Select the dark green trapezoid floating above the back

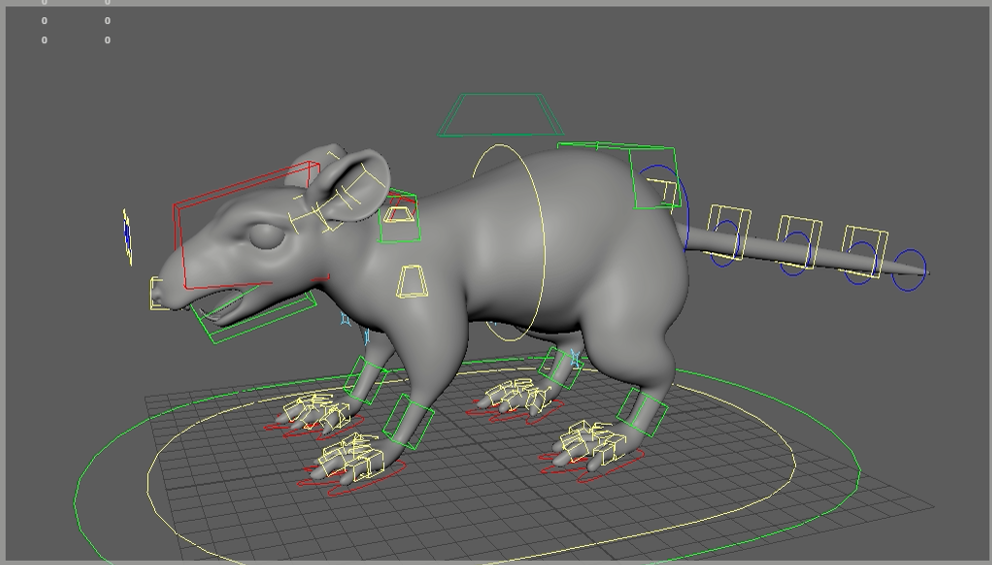click(500, 115)
